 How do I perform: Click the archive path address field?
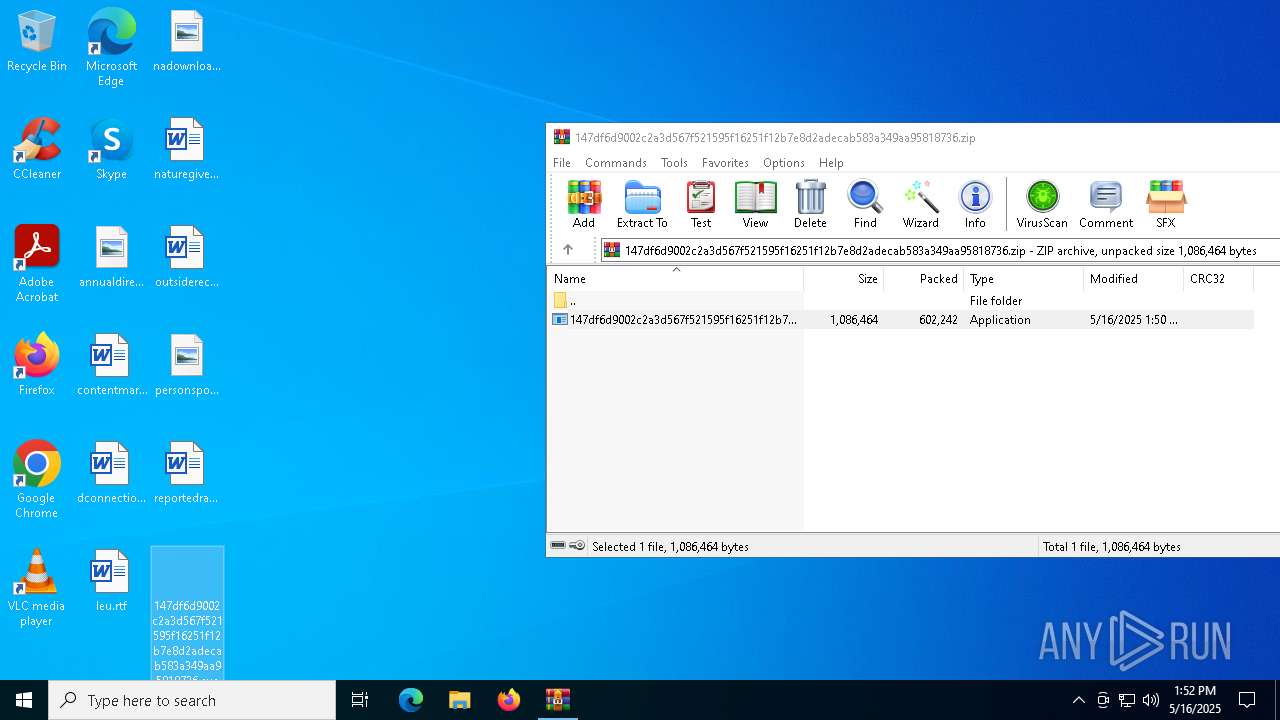(940, 250)
